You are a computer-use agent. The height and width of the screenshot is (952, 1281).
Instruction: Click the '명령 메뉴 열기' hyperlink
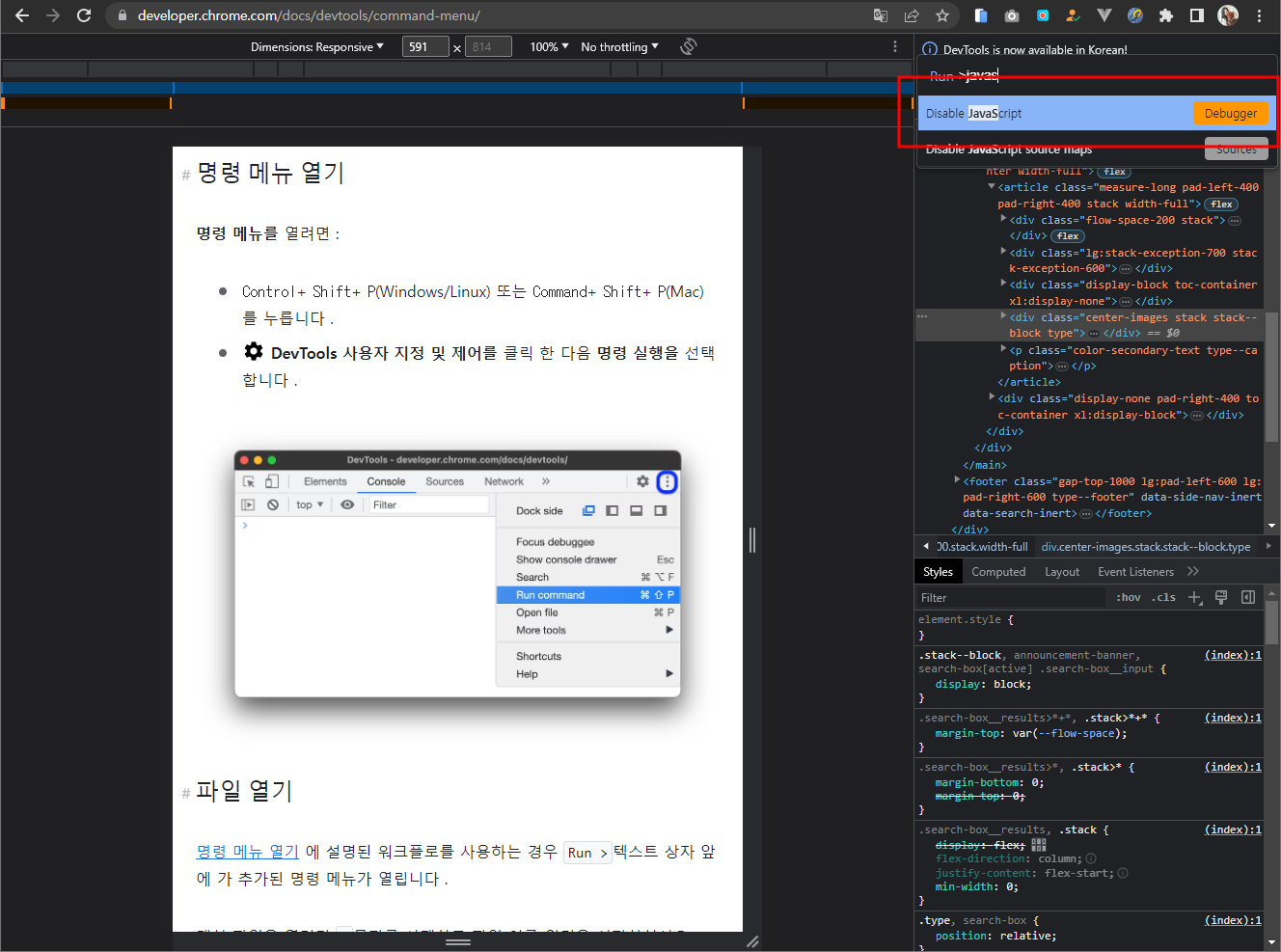coord(248,852)
